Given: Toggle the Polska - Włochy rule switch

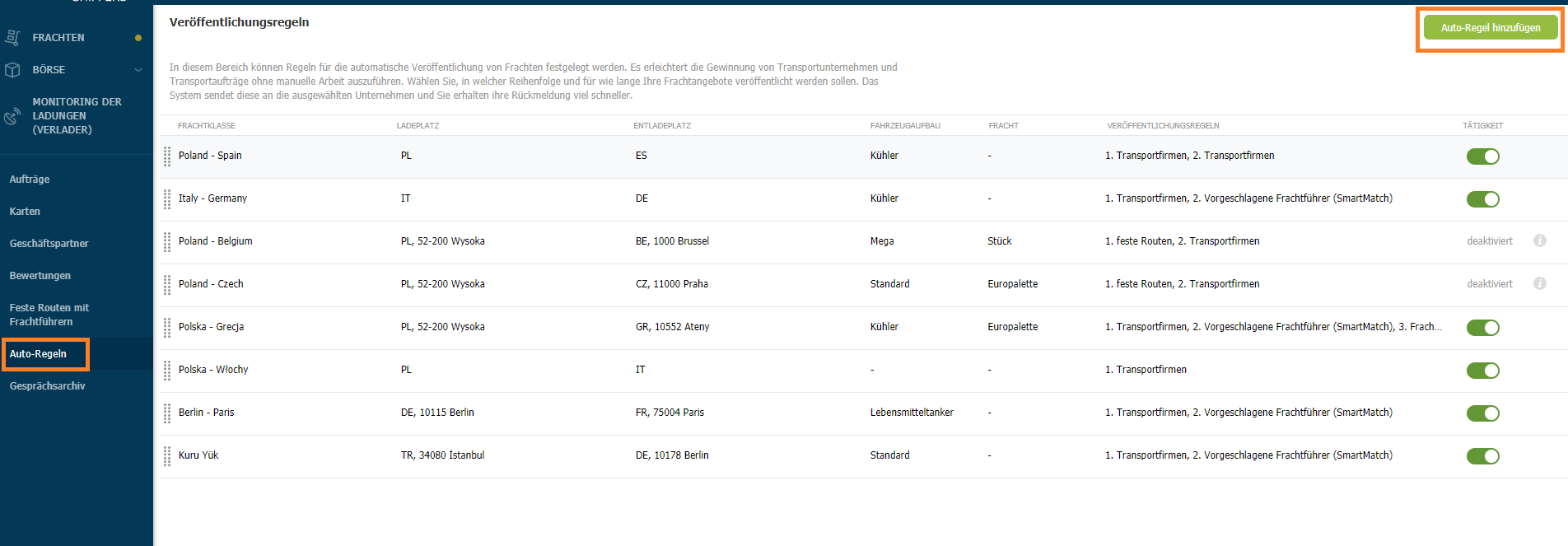Looking at the screenshot, I should 1482,371.
